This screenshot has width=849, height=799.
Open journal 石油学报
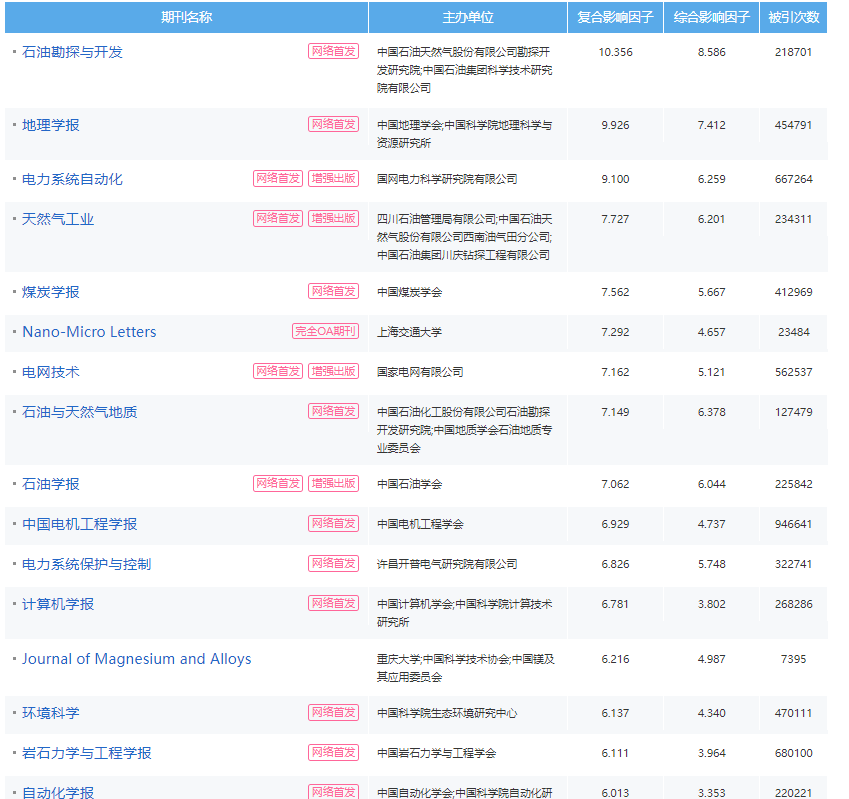(50, 484)
